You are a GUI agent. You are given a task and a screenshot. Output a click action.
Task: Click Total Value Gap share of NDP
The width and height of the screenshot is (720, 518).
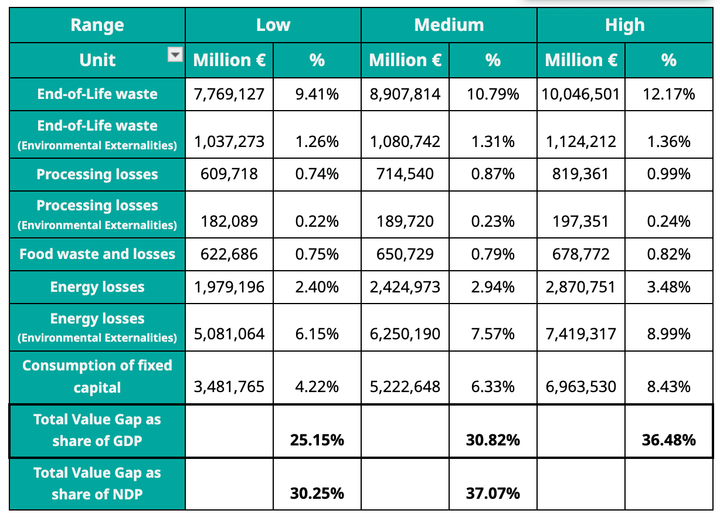pos(97,482)
